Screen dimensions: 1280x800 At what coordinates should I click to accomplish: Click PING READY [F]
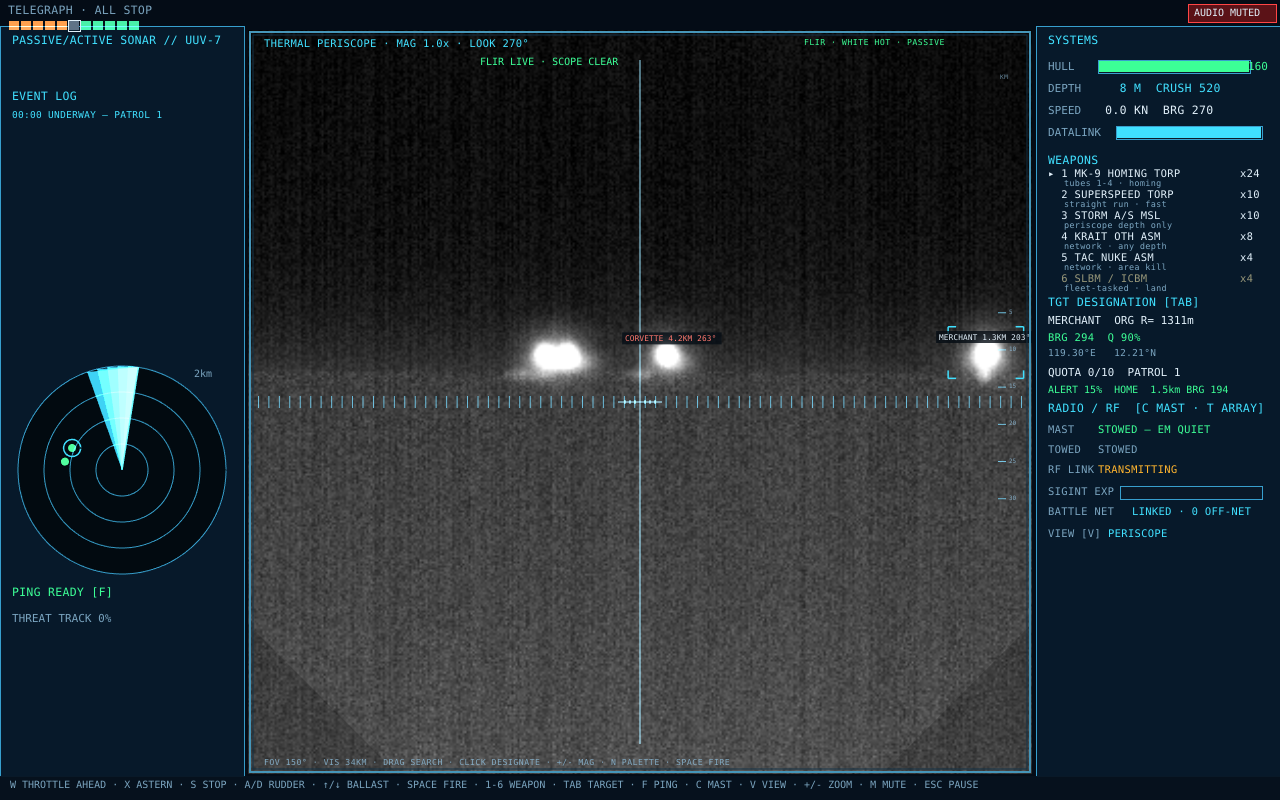coord(62,592)
